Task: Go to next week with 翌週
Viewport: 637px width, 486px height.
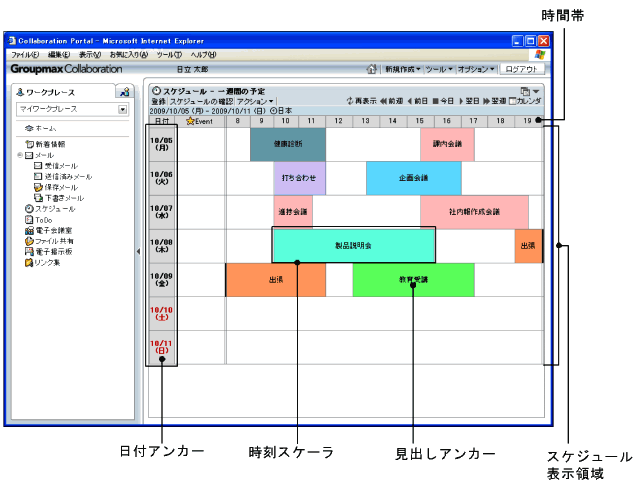Action: 494,101
